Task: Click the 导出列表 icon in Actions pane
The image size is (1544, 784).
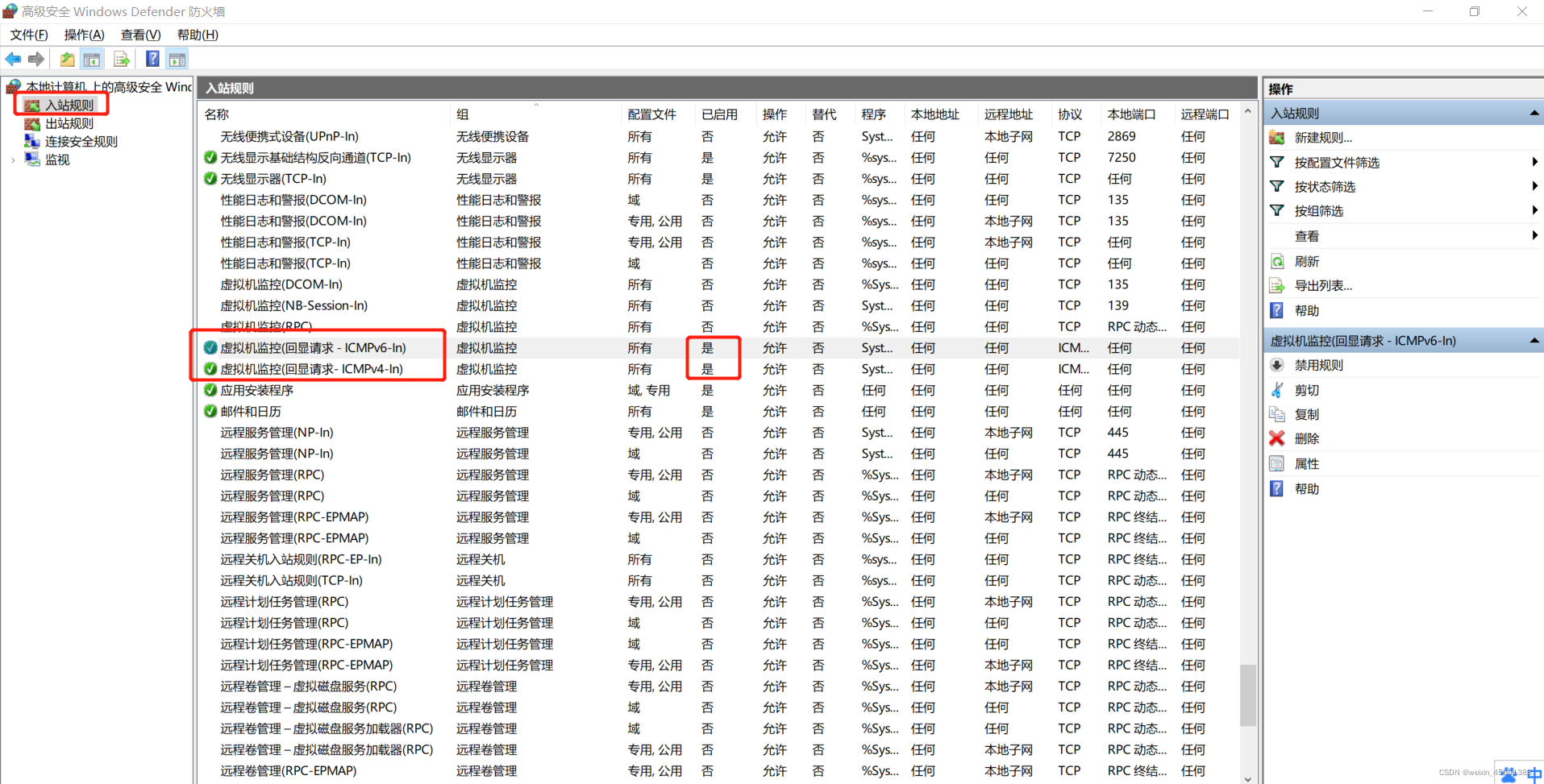Action: 1277,285
